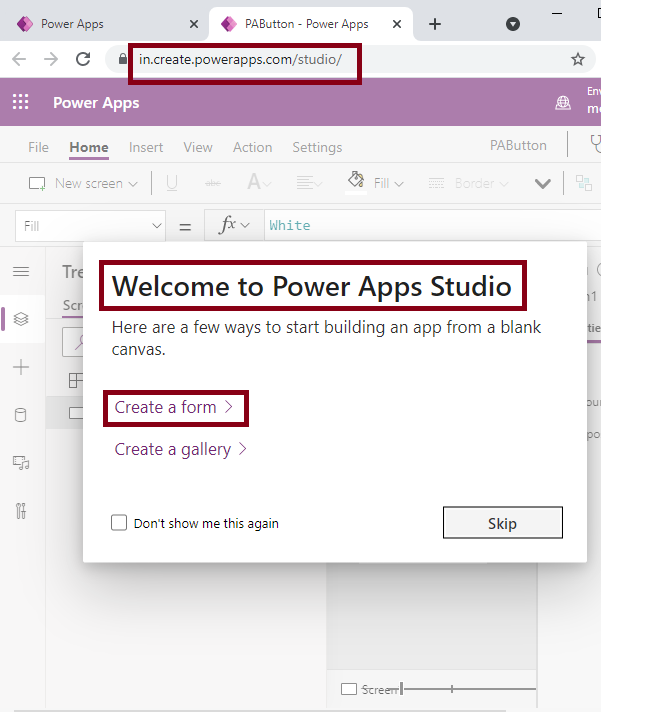The width and height of the screenshot is (648, 712).
Task: Close the PAButton - Power Apps tab
Action: (397, 24)
